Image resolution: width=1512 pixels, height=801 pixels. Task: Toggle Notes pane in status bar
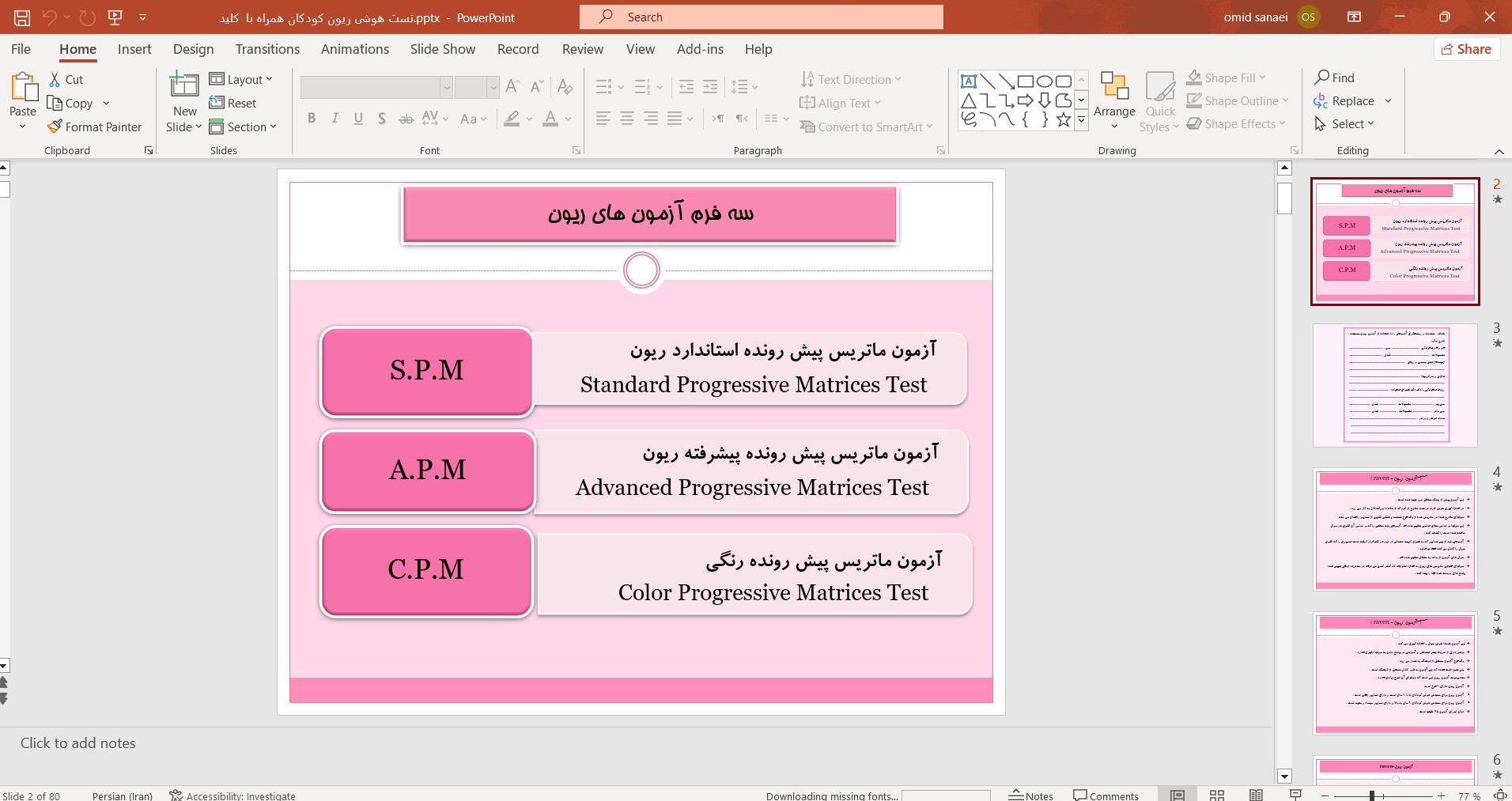(1030, 795)
